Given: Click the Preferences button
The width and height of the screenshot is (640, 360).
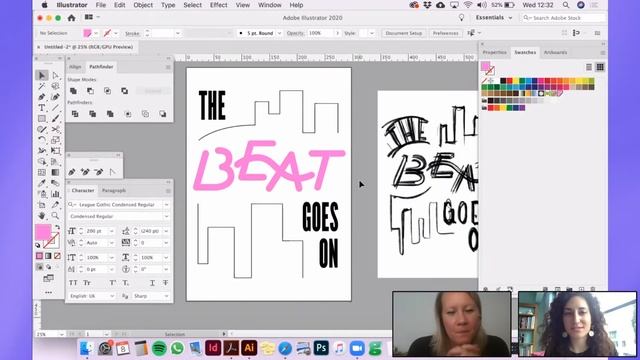Looking at the screenshot, I should [x=445, y=33].
